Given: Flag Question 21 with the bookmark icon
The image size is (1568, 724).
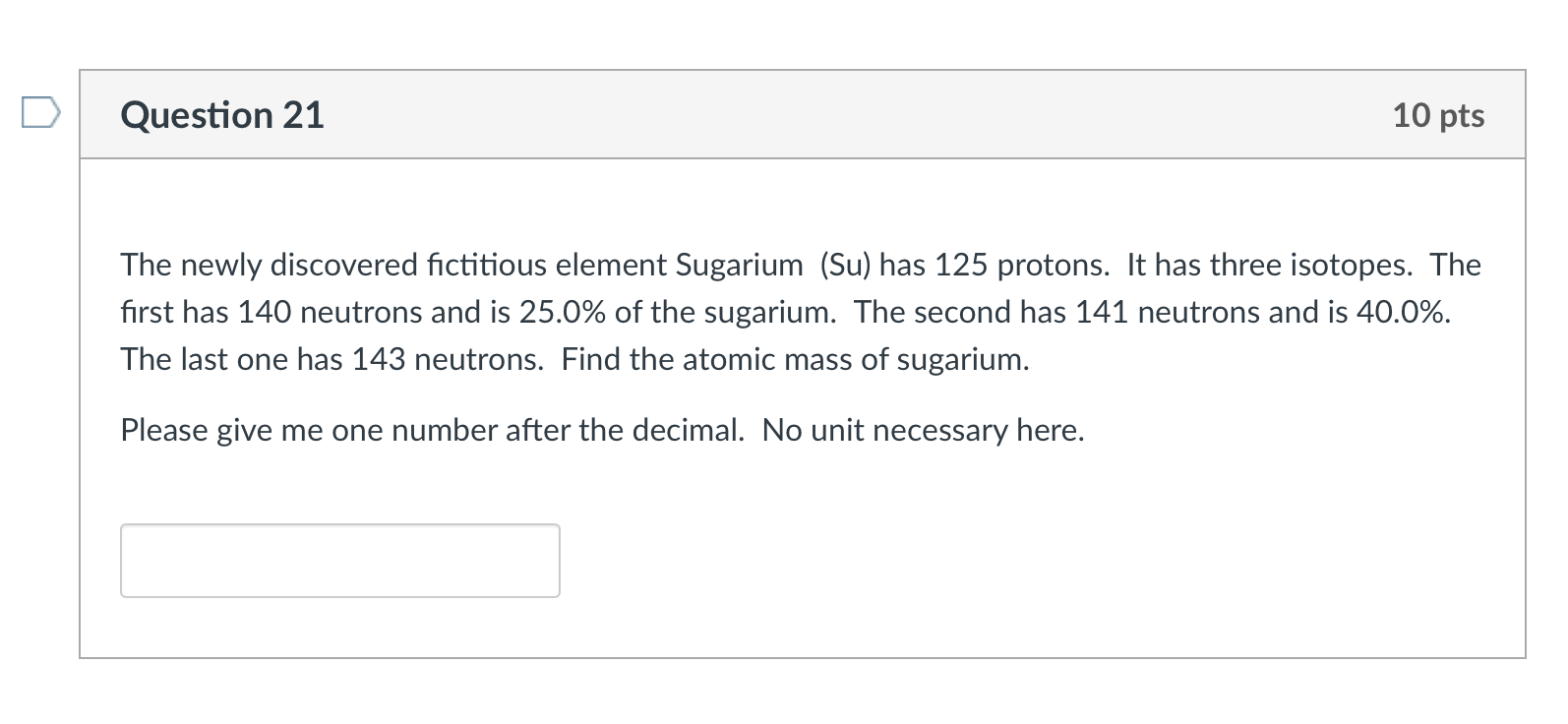Looking at the screenshot, I should point(40,114).
